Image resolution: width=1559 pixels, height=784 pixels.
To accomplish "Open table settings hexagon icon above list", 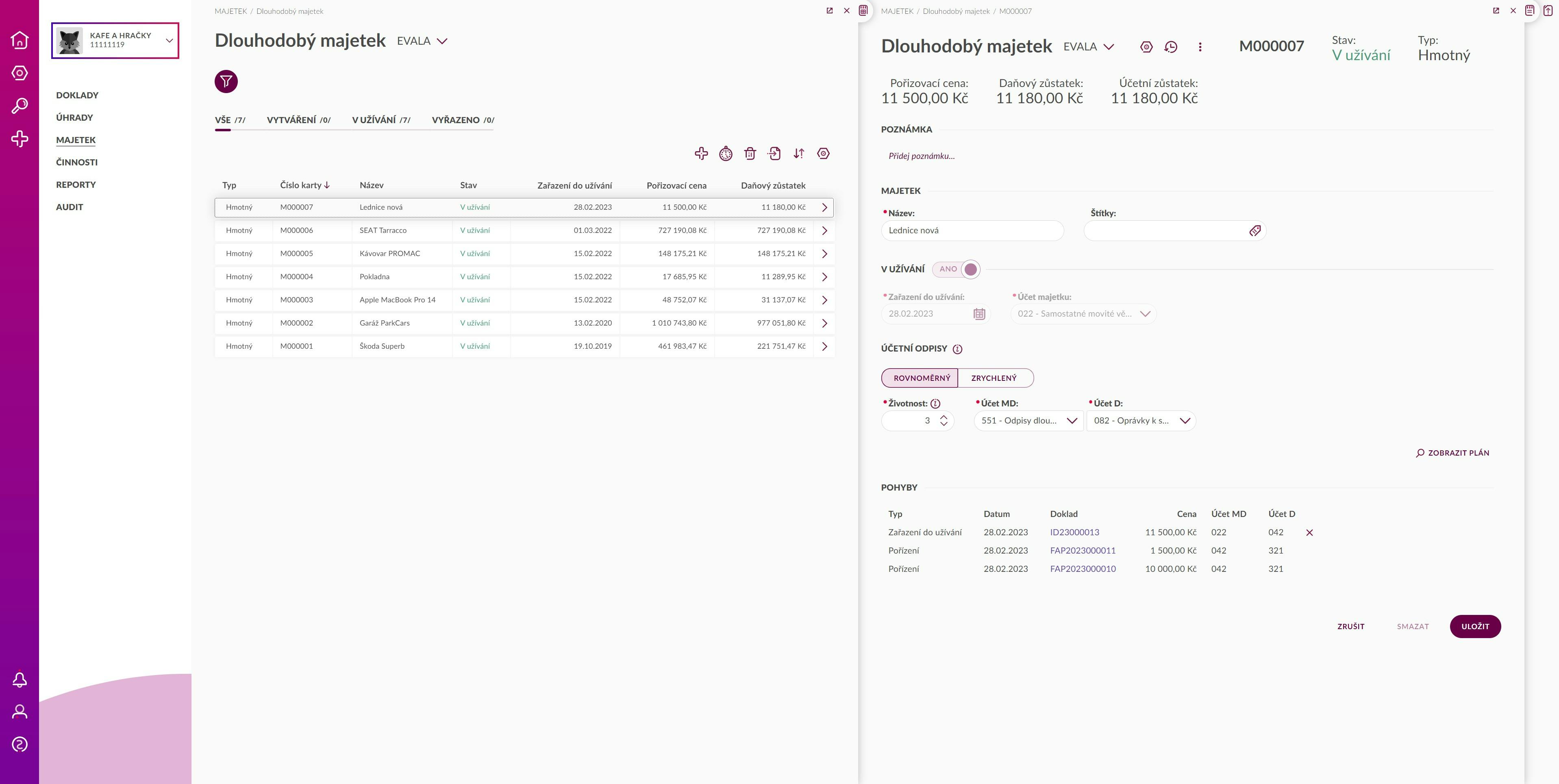I will coord(823,154).
